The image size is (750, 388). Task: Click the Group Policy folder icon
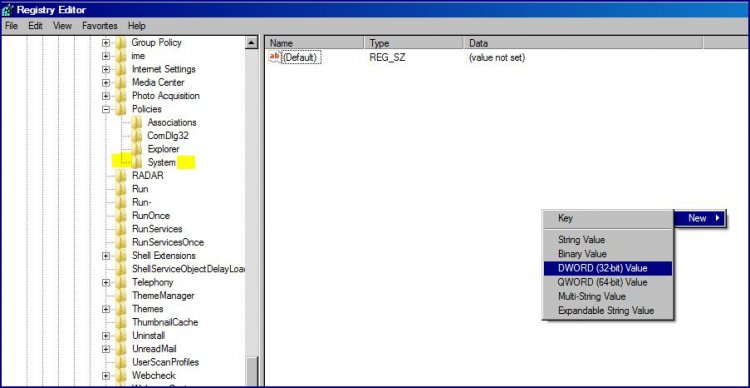click(x=121, y=43)
